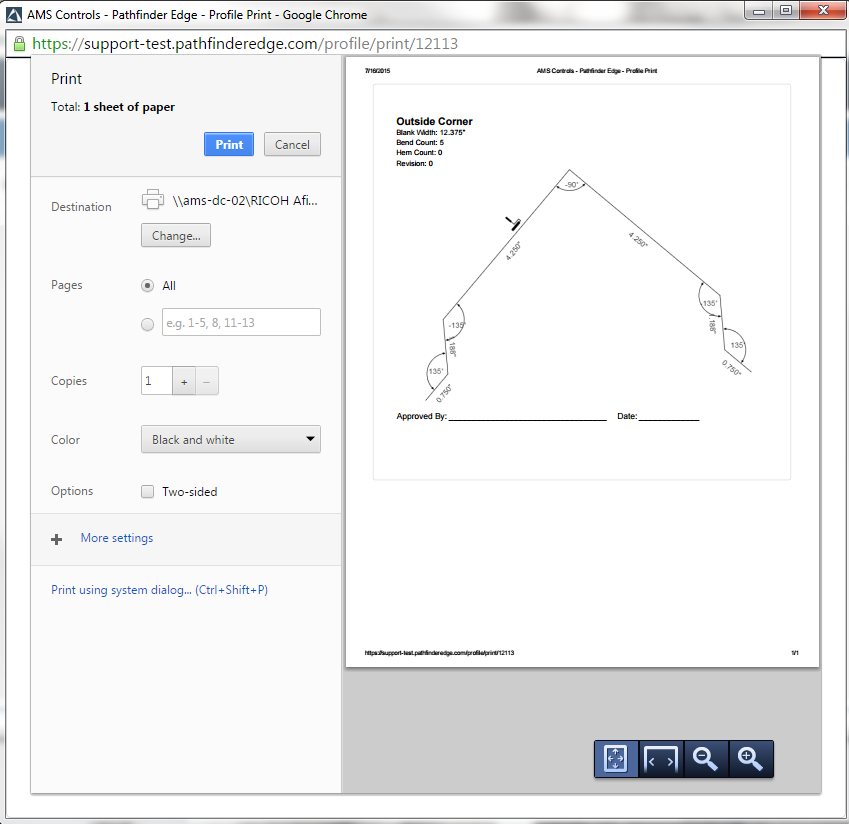
Task: Click the 'Revision: 0' preview text
Action: 414,164
